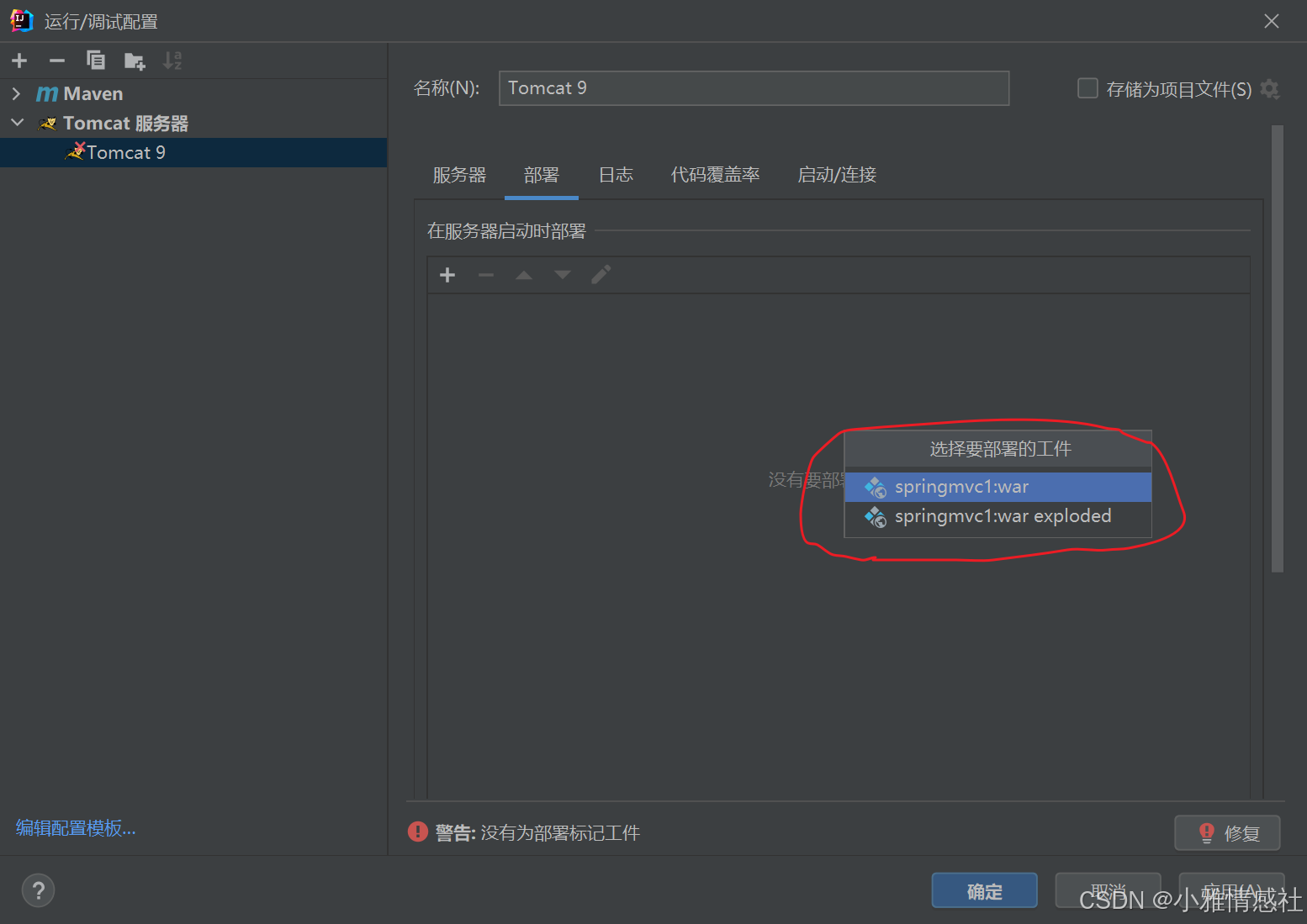Sort configurations alphabetically
Viewport: 1307px width, 924px height.
[x=172, y=61]
